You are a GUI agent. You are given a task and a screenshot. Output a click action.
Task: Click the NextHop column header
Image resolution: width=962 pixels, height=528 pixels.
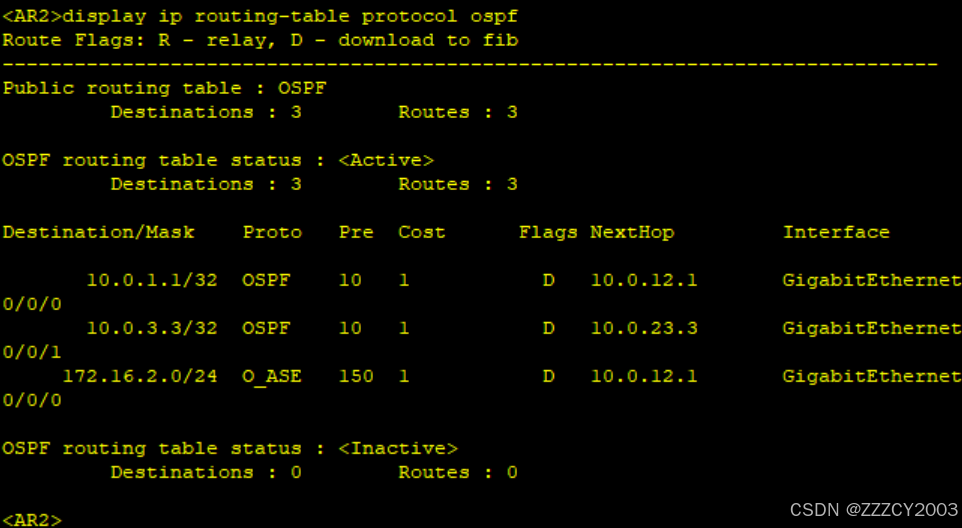(632, 232)
